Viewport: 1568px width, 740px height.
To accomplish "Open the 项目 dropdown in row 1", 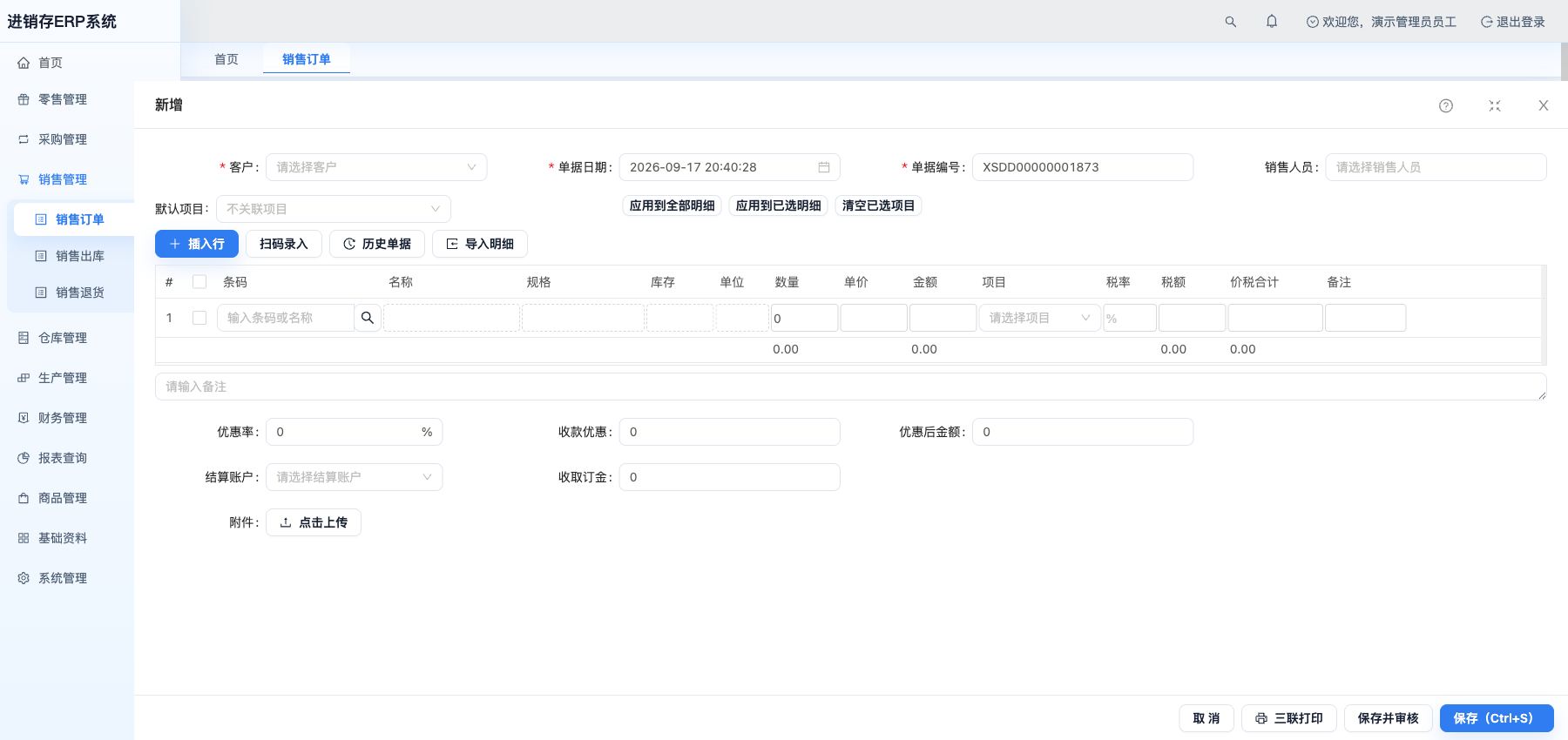I will [1039, 318].
